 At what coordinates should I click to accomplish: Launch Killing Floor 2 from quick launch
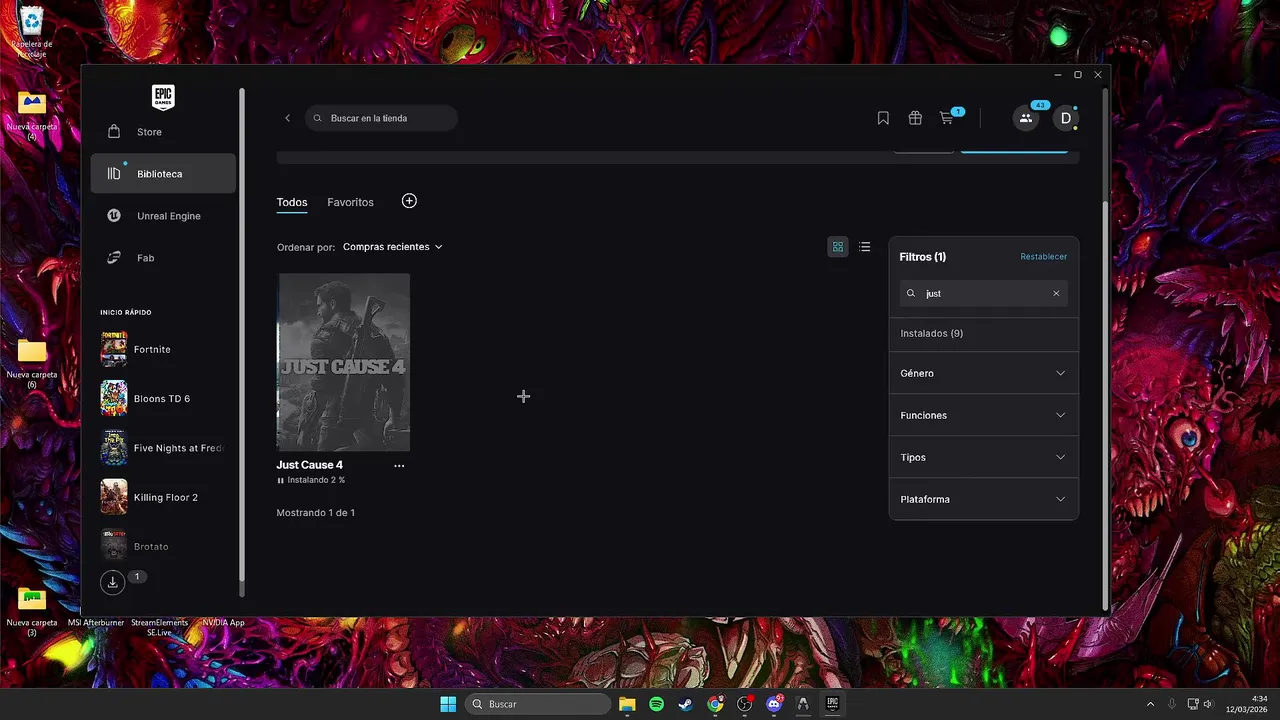pyautogui.click(x=163, y=497)
